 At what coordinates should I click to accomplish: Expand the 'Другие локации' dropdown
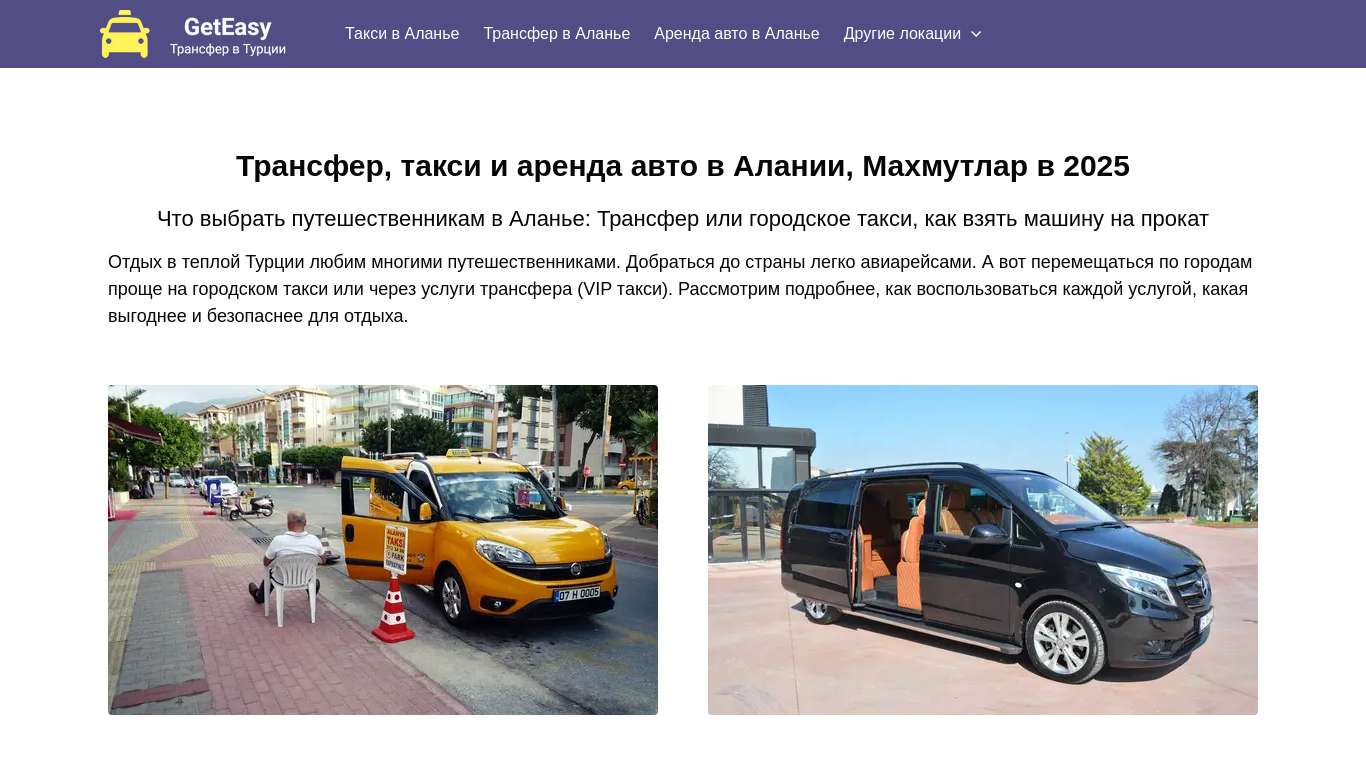(913, 34)
